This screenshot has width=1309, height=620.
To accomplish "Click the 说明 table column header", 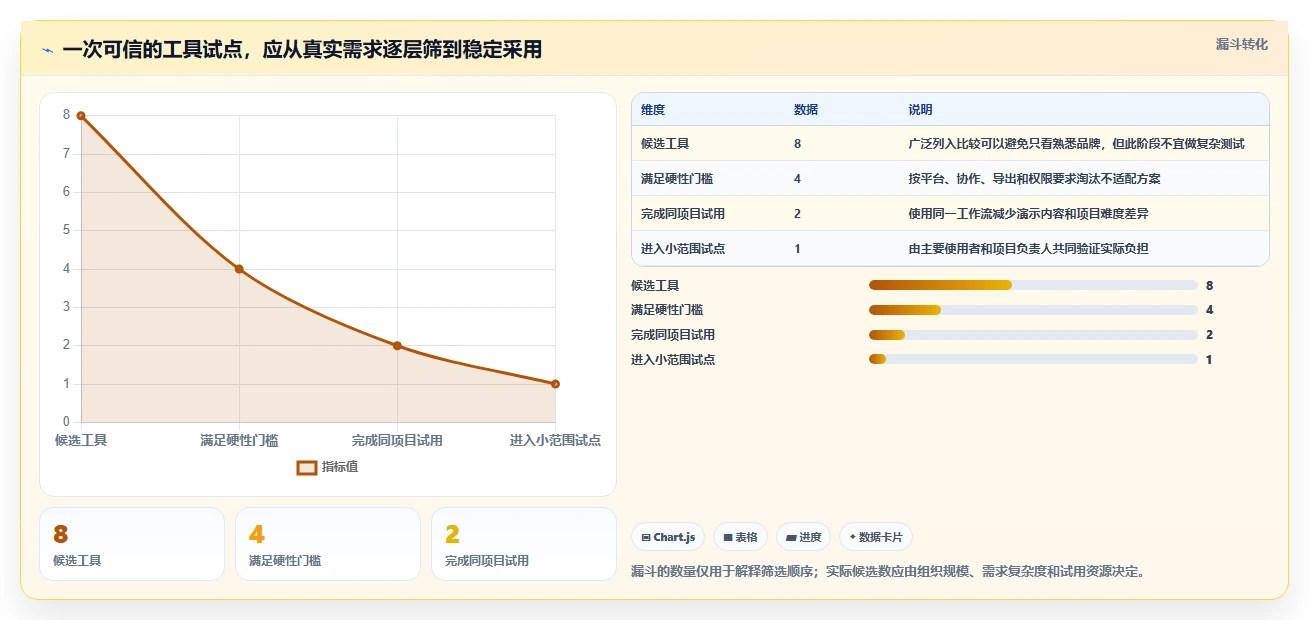I will (x=920, y=109).
